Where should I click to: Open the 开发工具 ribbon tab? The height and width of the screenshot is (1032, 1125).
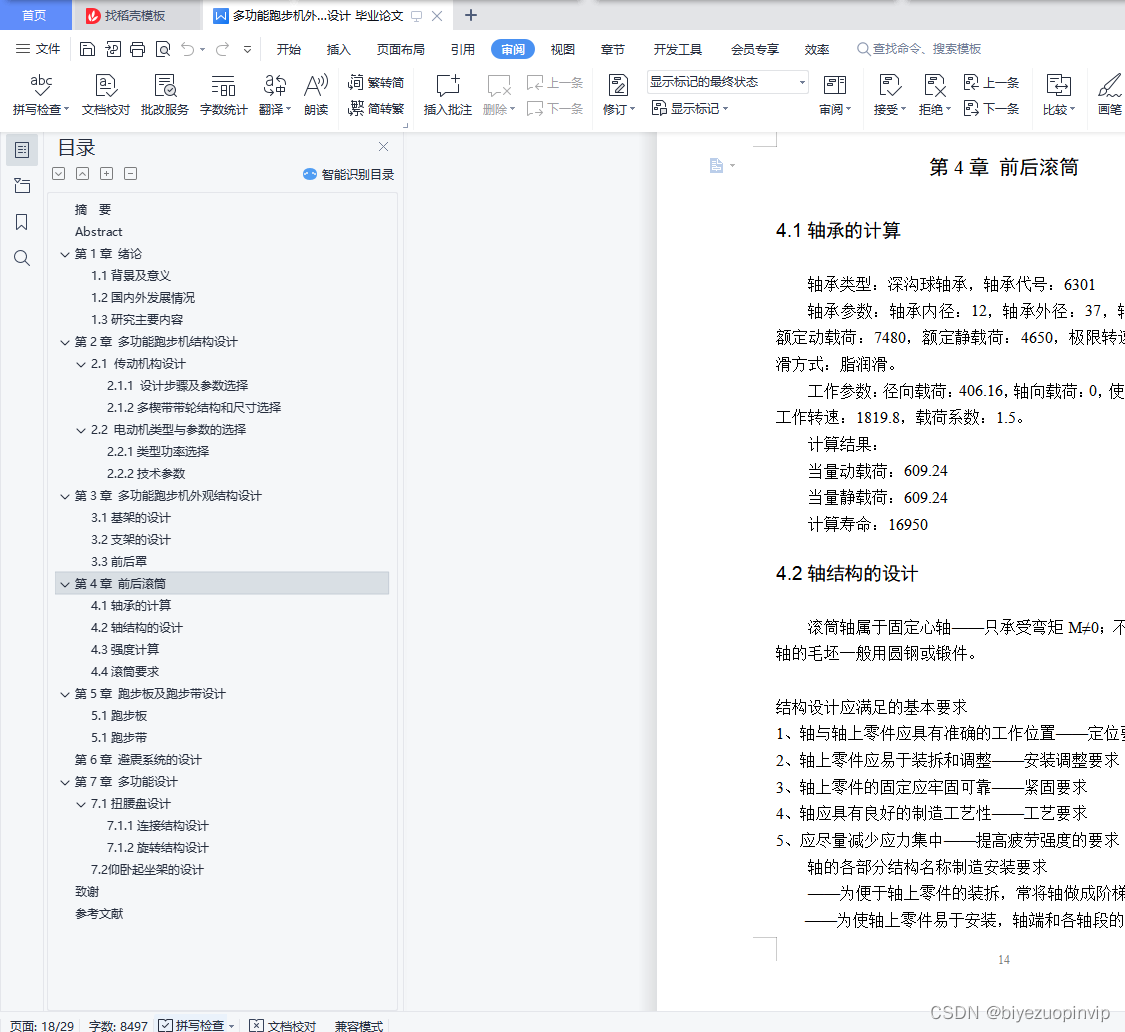677,49
